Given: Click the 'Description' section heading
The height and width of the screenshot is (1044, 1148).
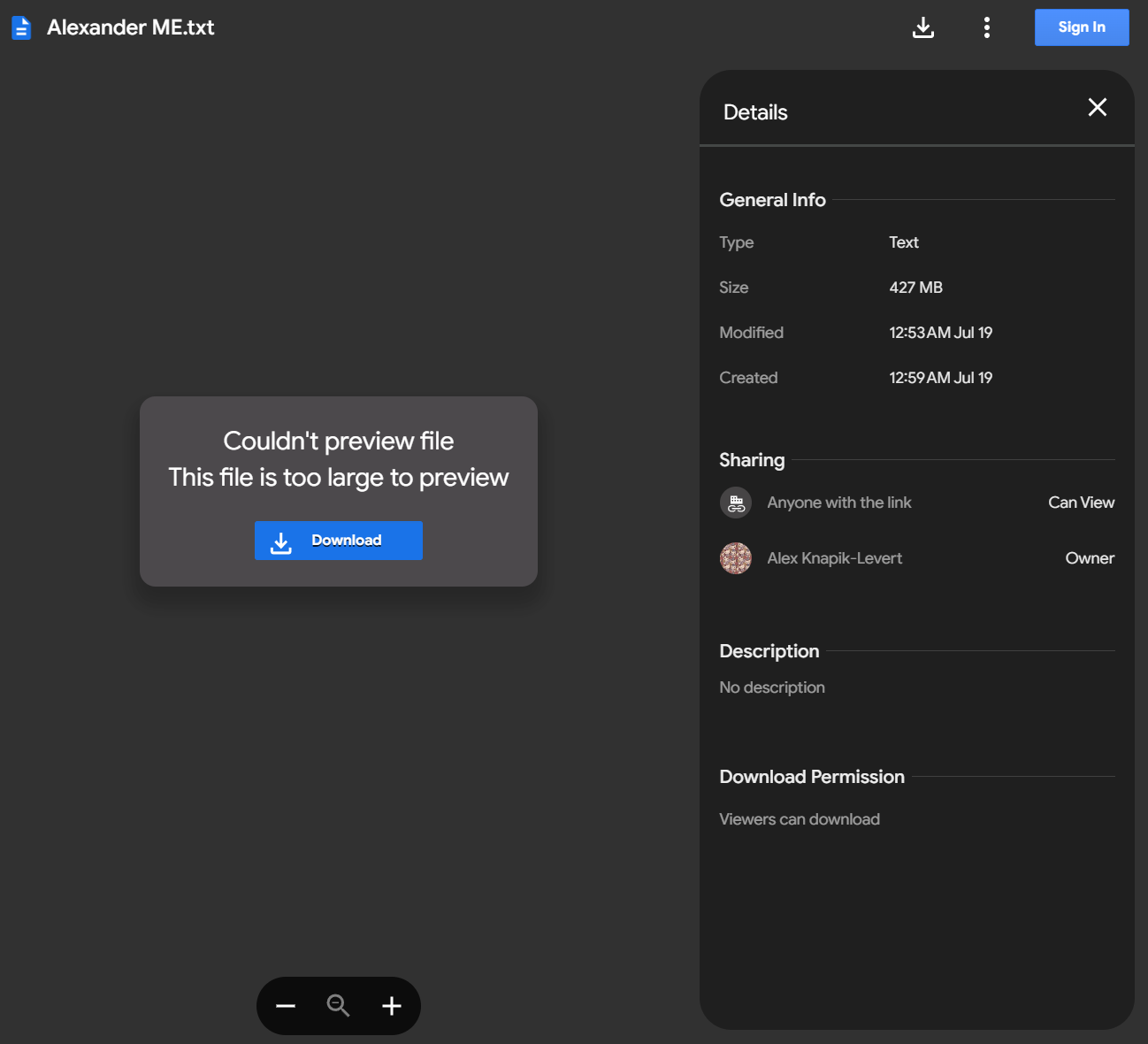Looking at the screenshot, I should click(x=769, y=651).
